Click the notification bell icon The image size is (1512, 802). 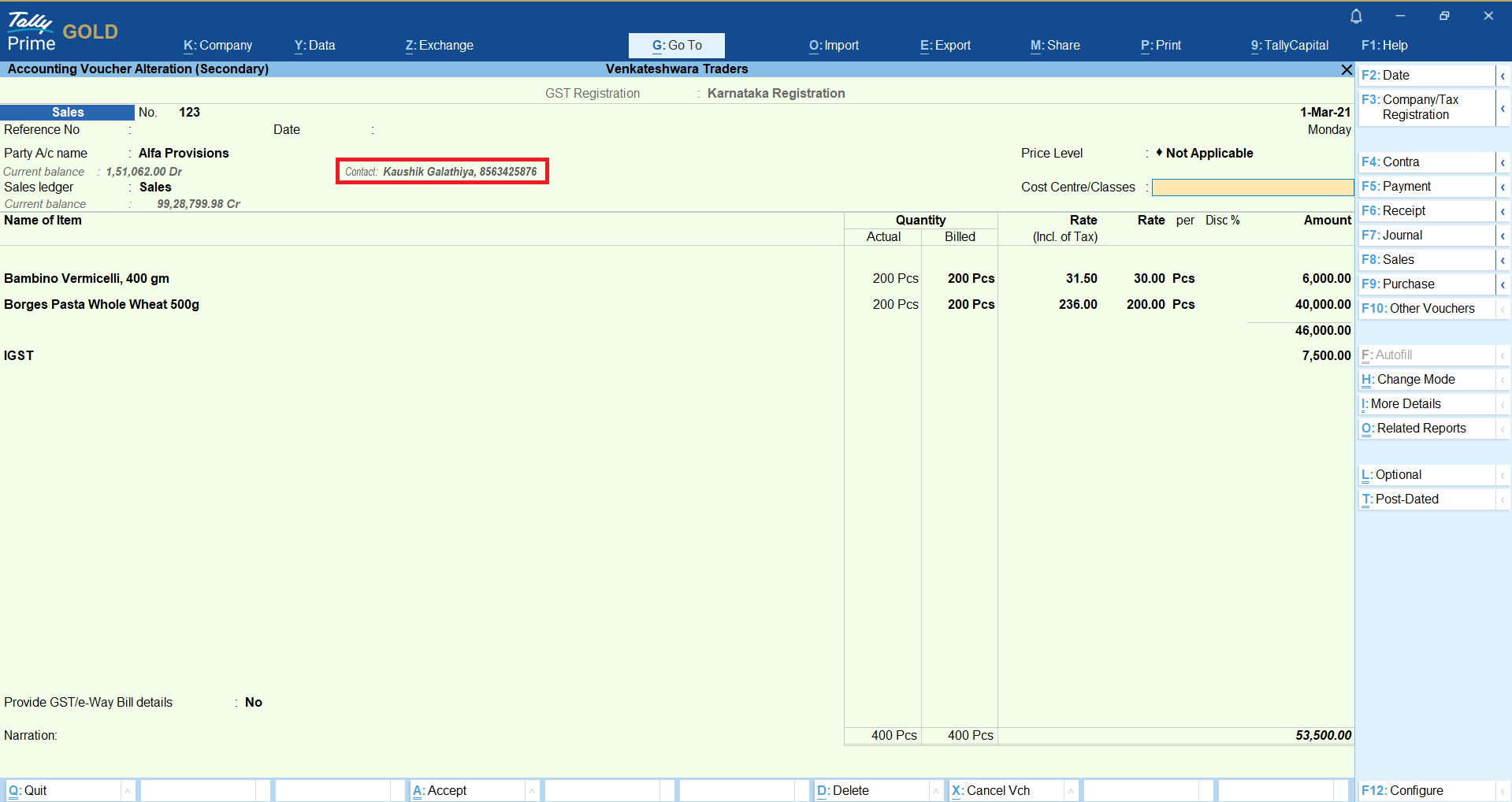1356,17
